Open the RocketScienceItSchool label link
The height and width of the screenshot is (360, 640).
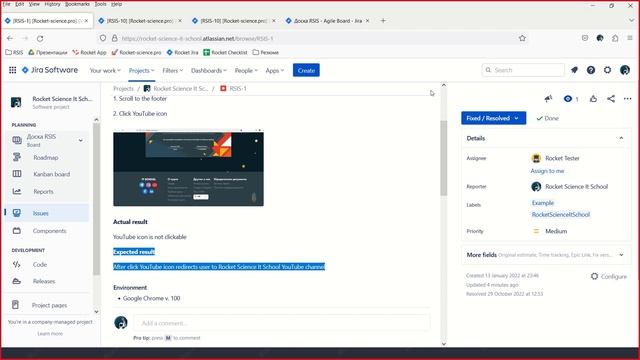point(560,215)
